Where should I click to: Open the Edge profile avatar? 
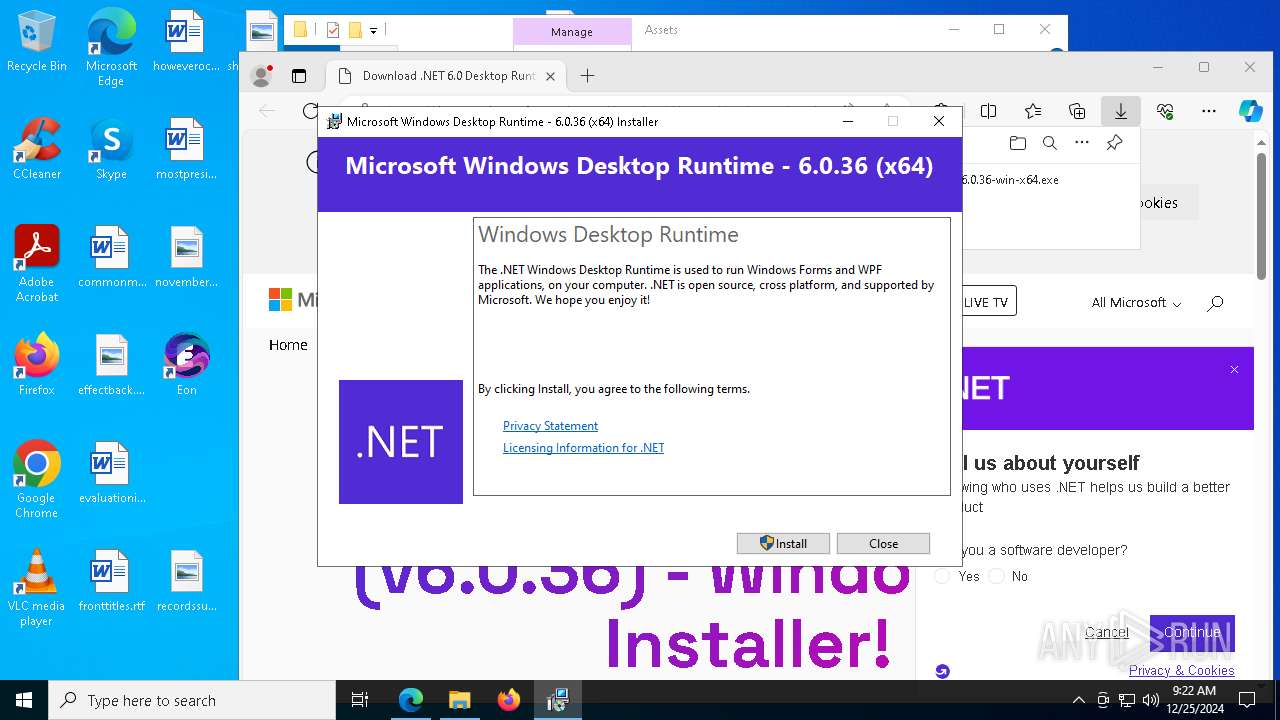(x=261, y=76)
